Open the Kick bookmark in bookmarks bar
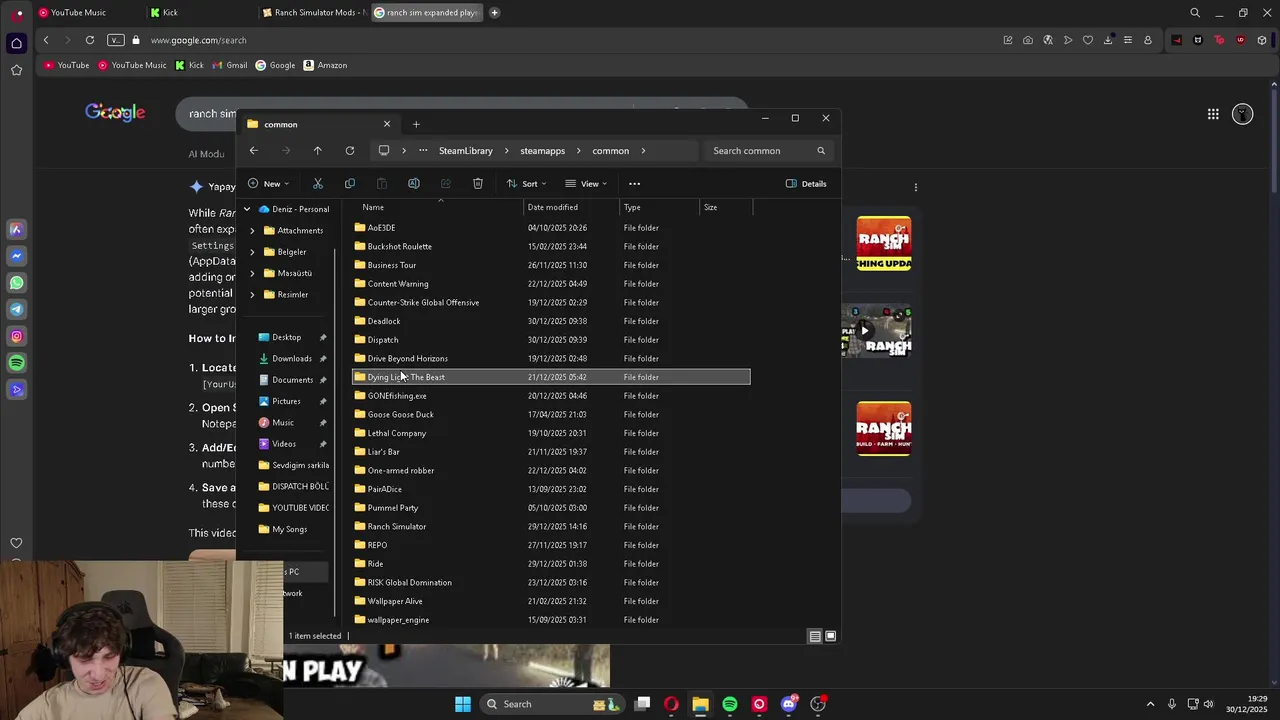The width and height of the screenshot is (1280, 720). pos(189,65)
